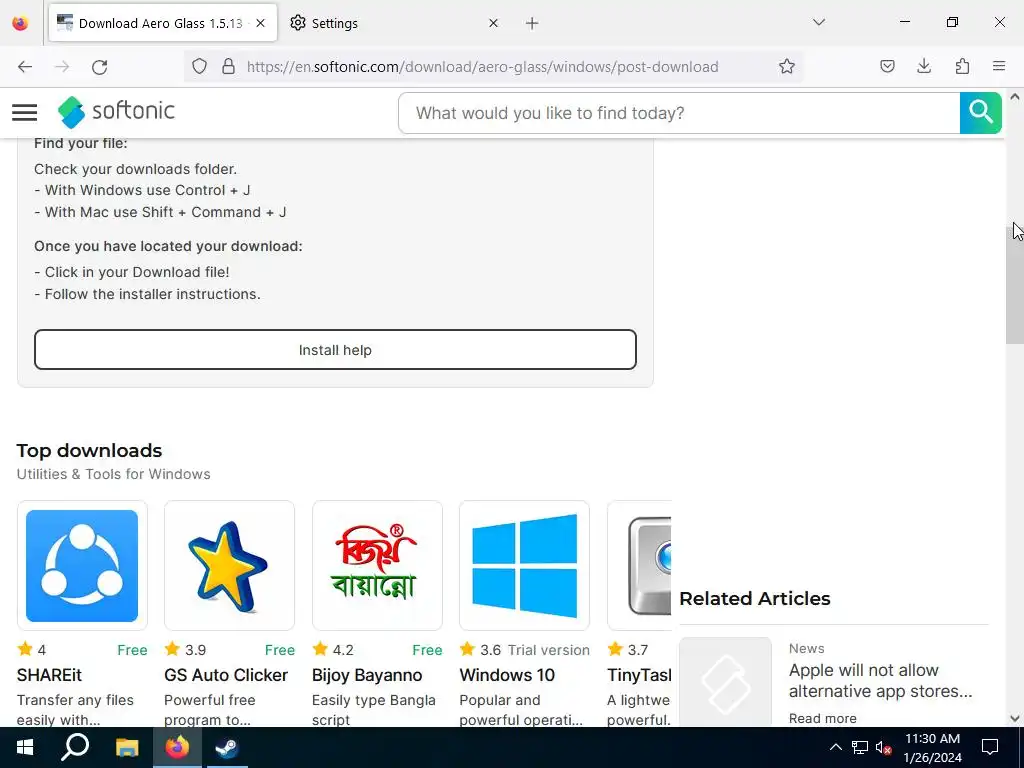Viewport: 1024px width, 768px height.
Task: Click the 4.2 rating for Bijoy Bayanno
Action: pyautogui.click(x=343, y=650)
